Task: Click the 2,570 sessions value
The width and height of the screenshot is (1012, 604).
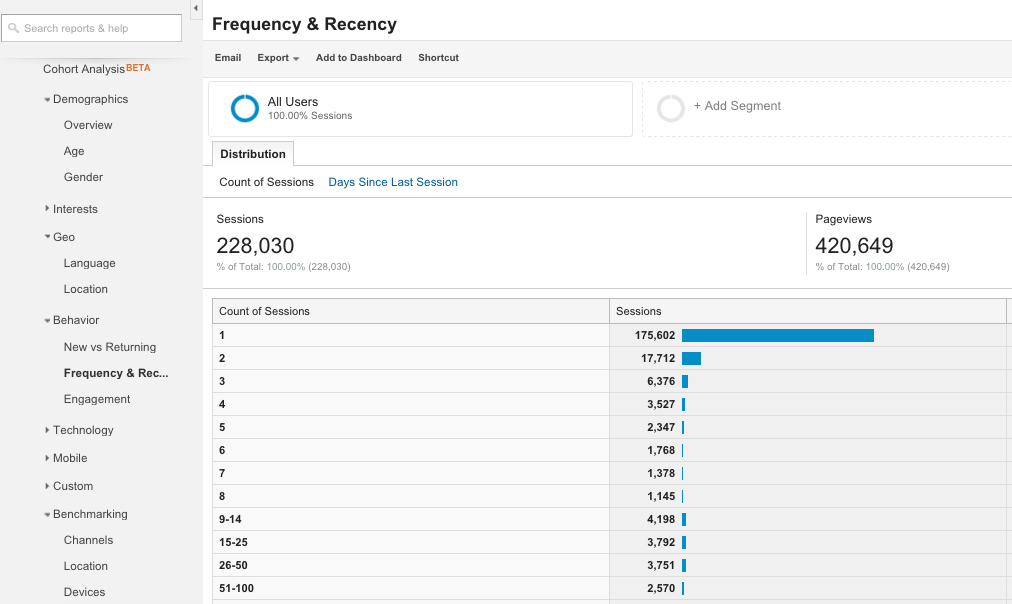Action: click(x=661, y=589)
